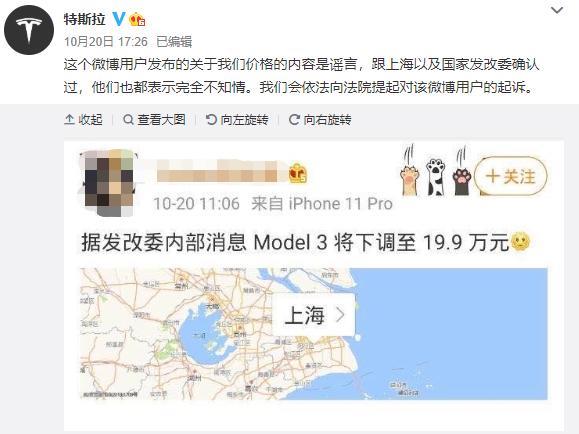Click the crown membership badge beside 特斯拉

pos(137,19)
